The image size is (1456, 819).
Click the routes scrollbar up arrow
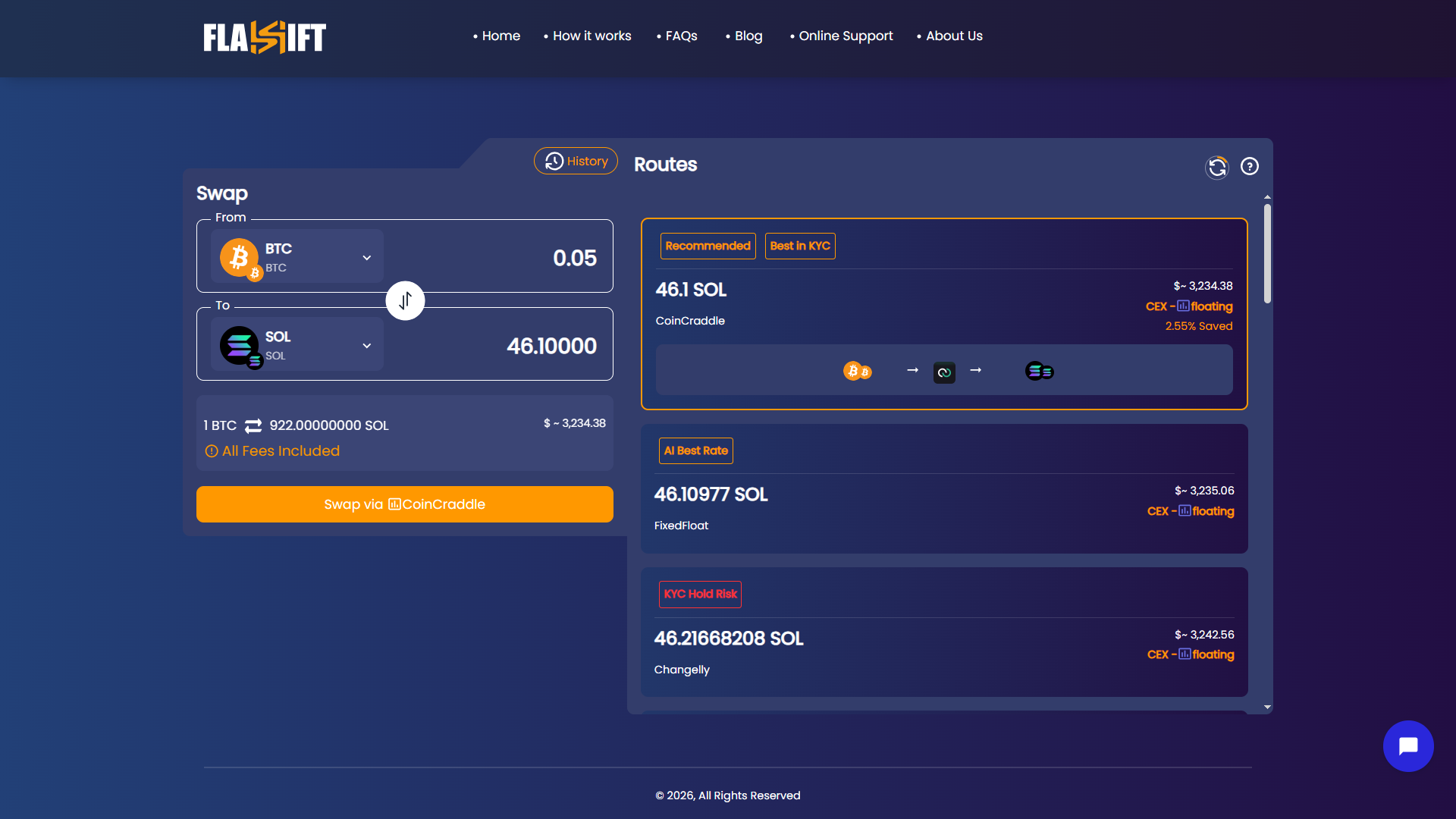tap(1267, 197)
